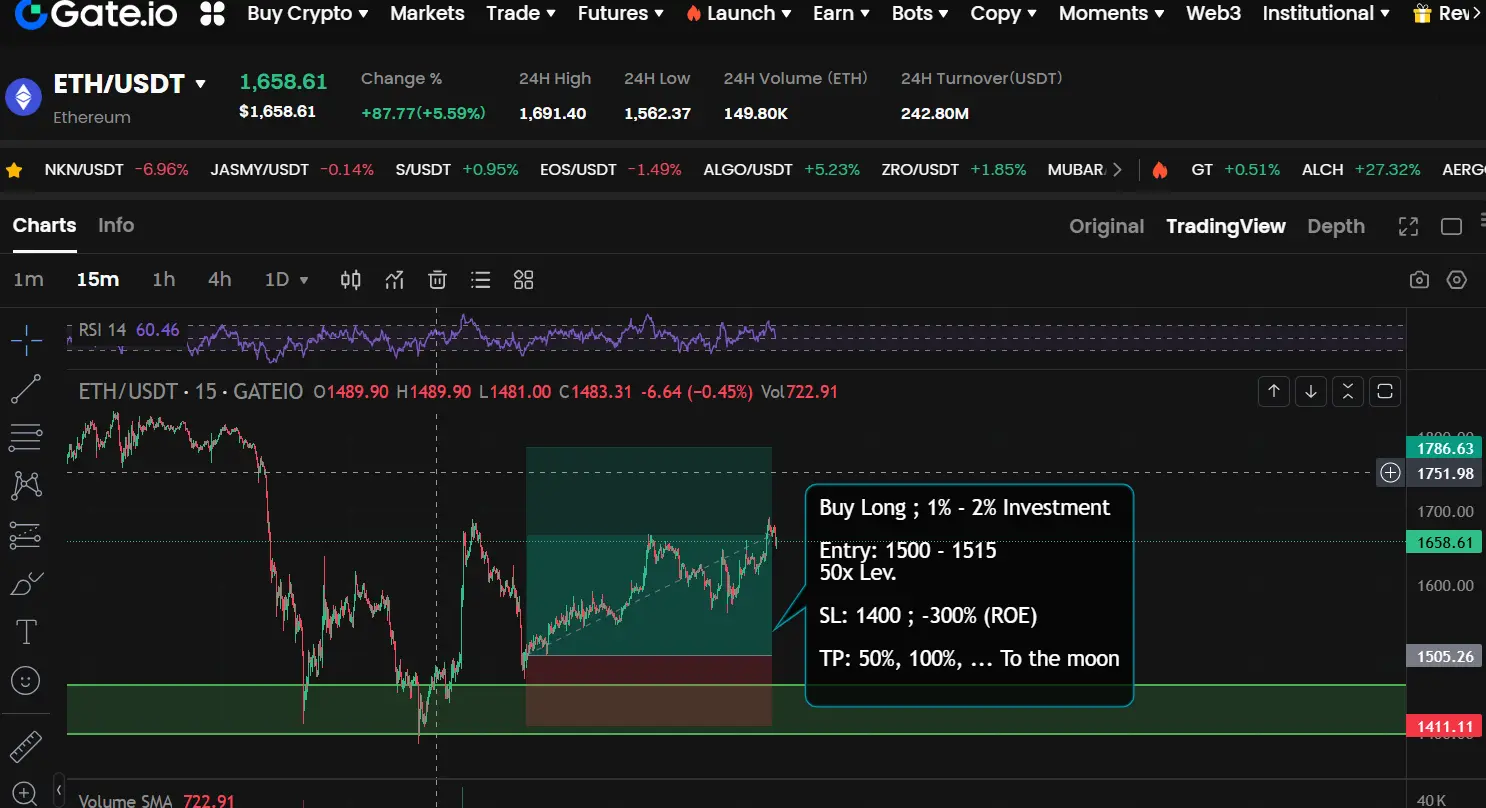The width and height of the screenshot is (1486, 808).
Task: Select the ruler measure tool
Action: point(26,747)
